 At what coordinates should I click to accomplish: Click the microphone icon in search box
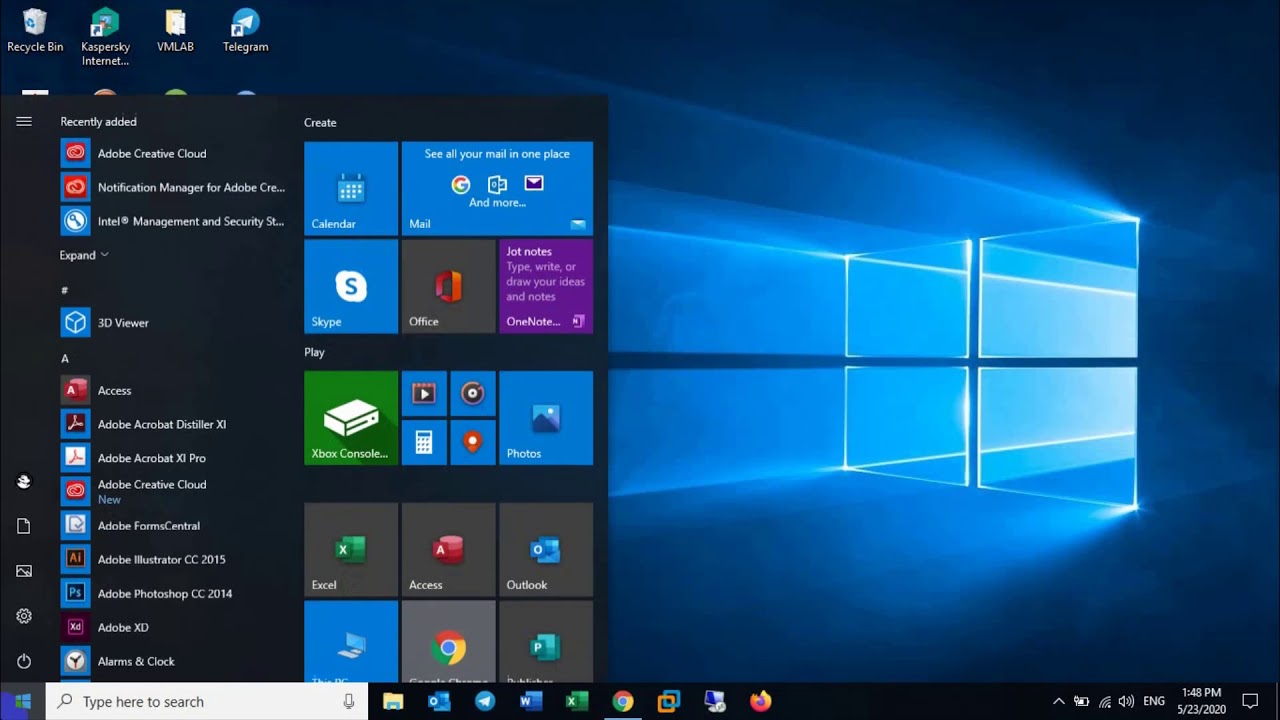point(348,701)
